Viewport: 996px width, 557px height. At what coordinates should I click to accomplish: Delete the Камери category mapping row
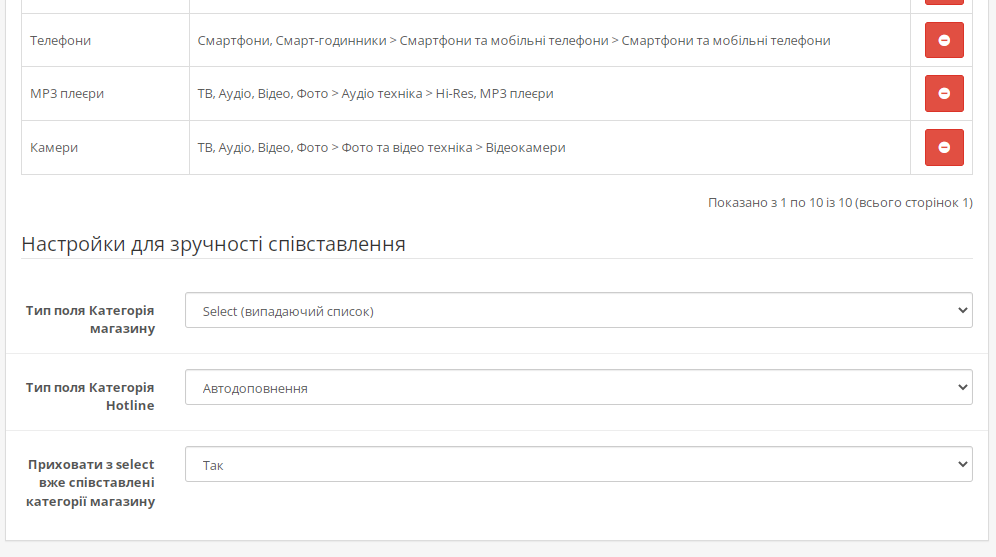pyautogui.click(x=944, y=147)
